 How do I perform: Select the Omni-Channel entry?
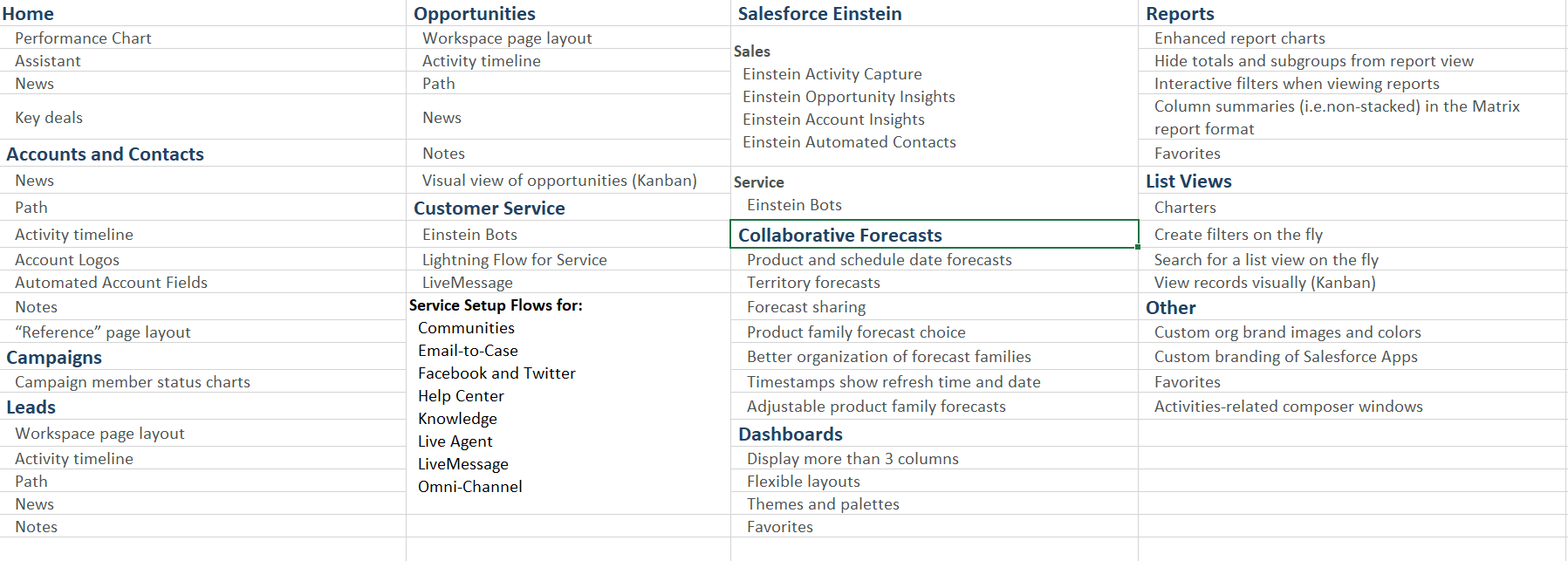coord(470,487)
